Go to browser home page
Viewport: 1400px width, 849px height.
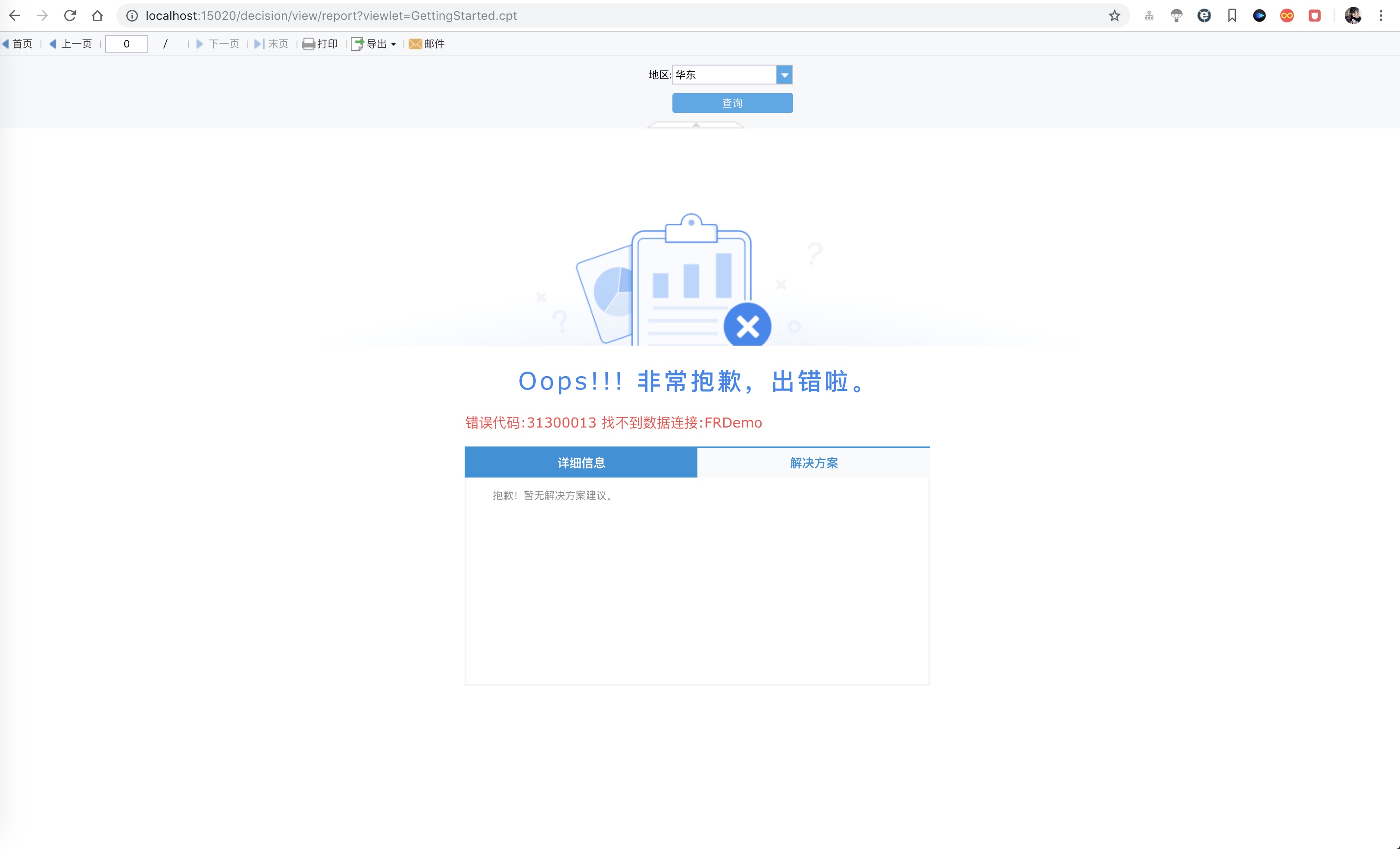[97, 16]
